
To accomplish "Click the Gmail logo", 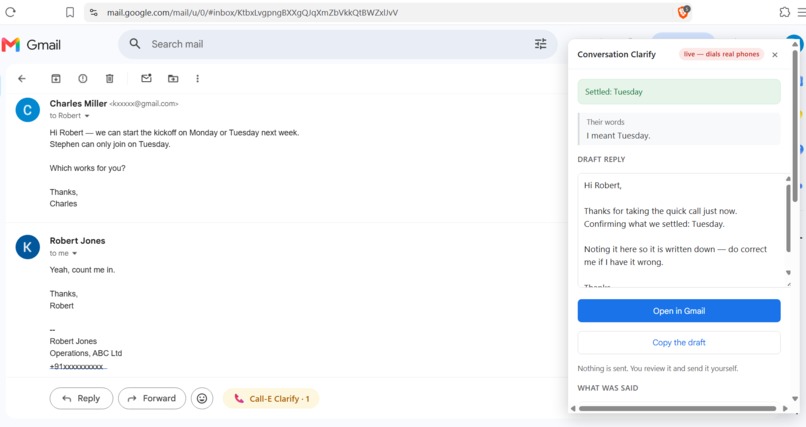I will point(31,45).
